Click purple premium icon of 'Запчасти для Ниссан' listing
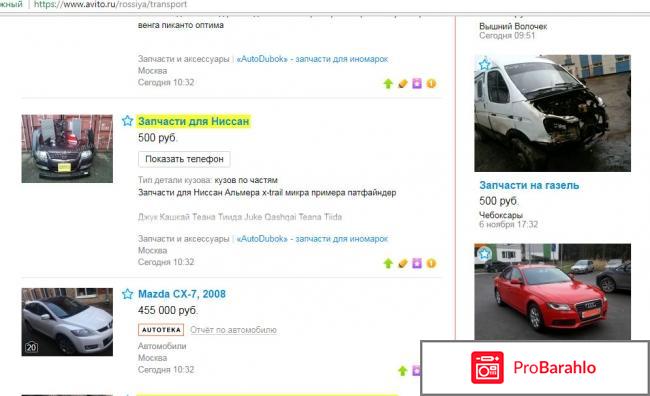Image resolution: width=650 pixels, height=396 pixels. point(417,263)
